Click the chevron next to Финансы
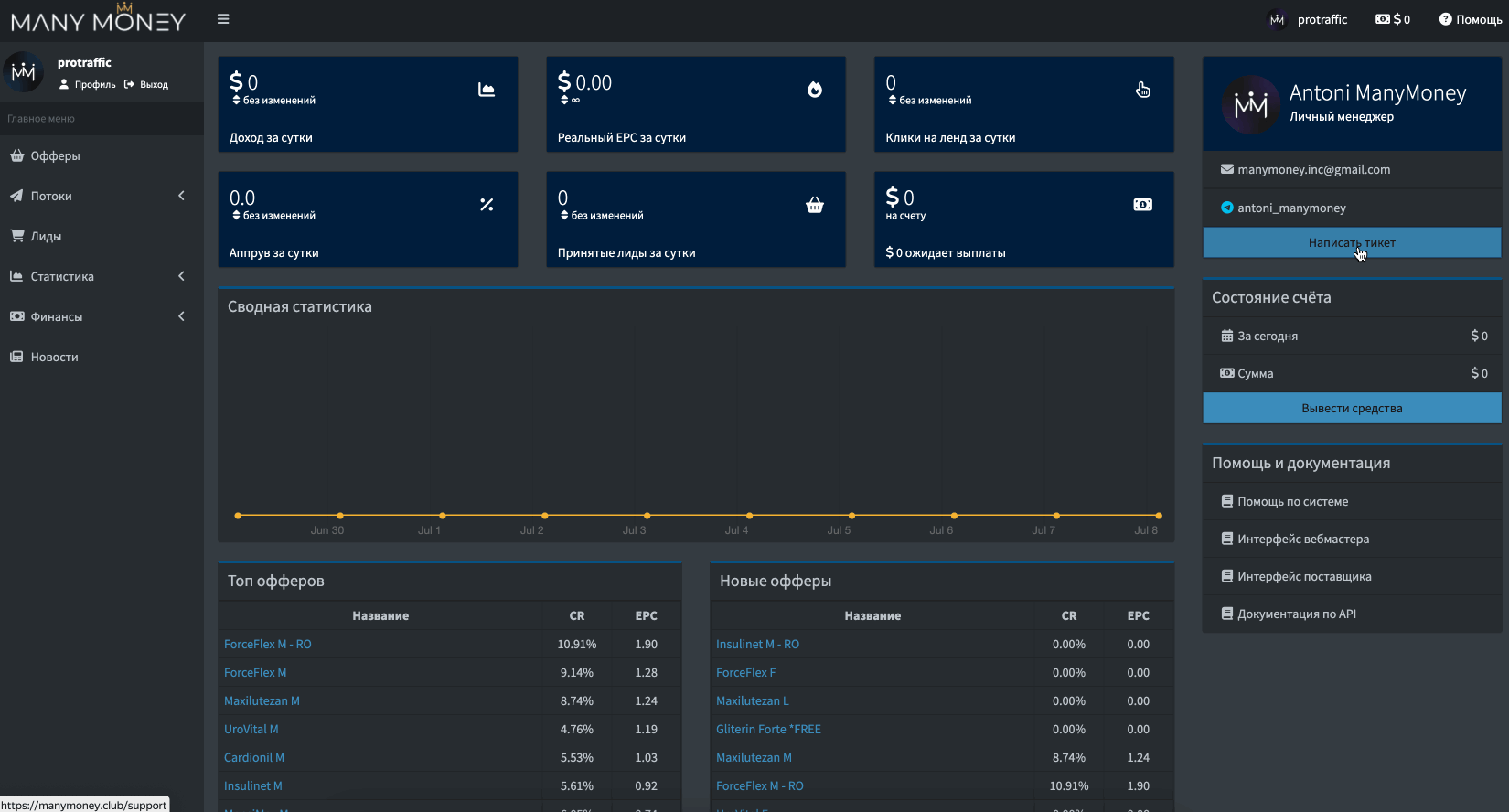The width and height of the screenshot is (1509, 812). coord(181,316)
